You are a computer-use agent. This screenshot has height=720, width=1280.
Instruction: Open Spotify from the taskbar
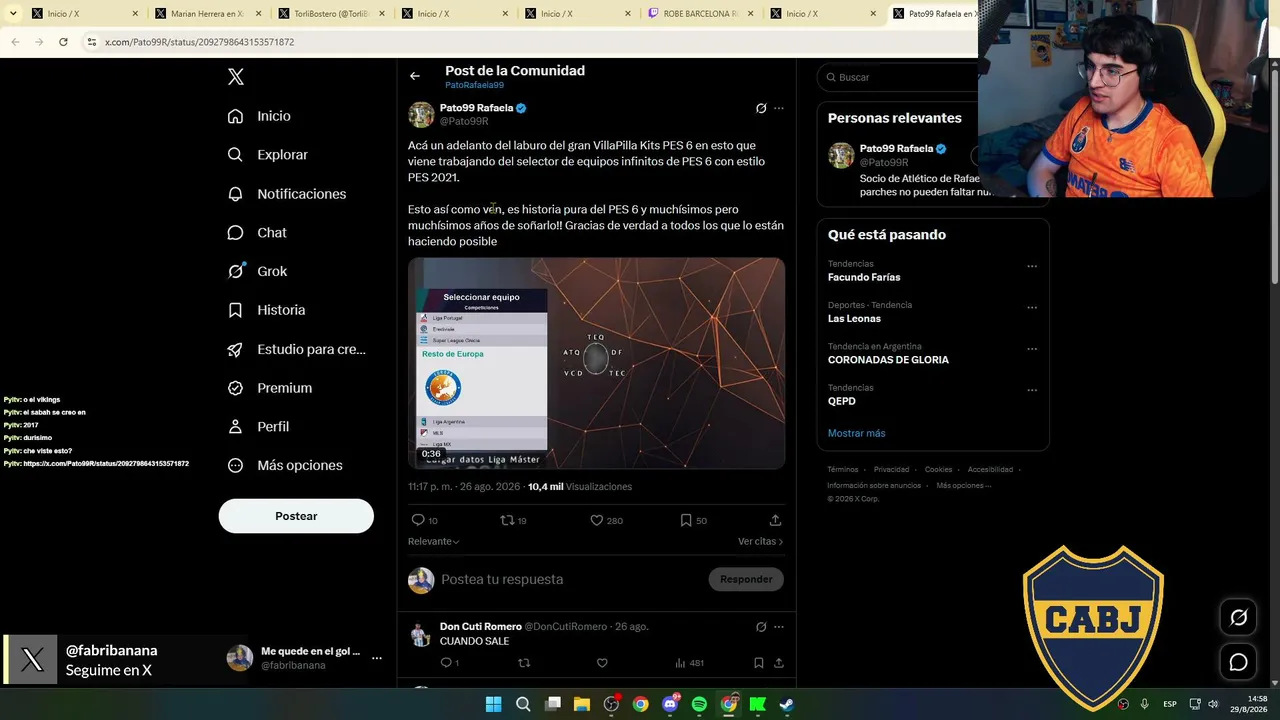click(699, 704)
